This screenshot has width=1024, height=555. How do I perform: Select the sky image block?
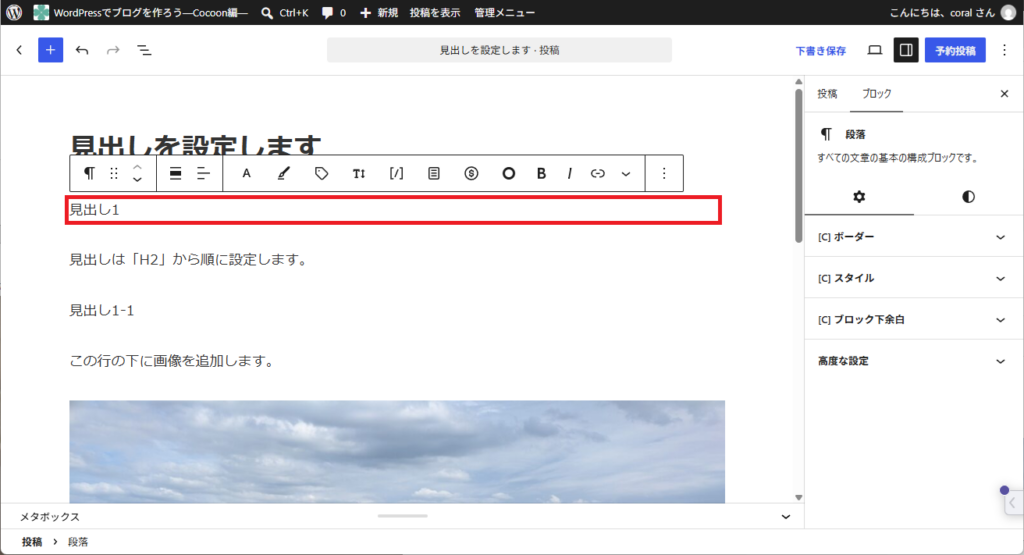[397, 451]
